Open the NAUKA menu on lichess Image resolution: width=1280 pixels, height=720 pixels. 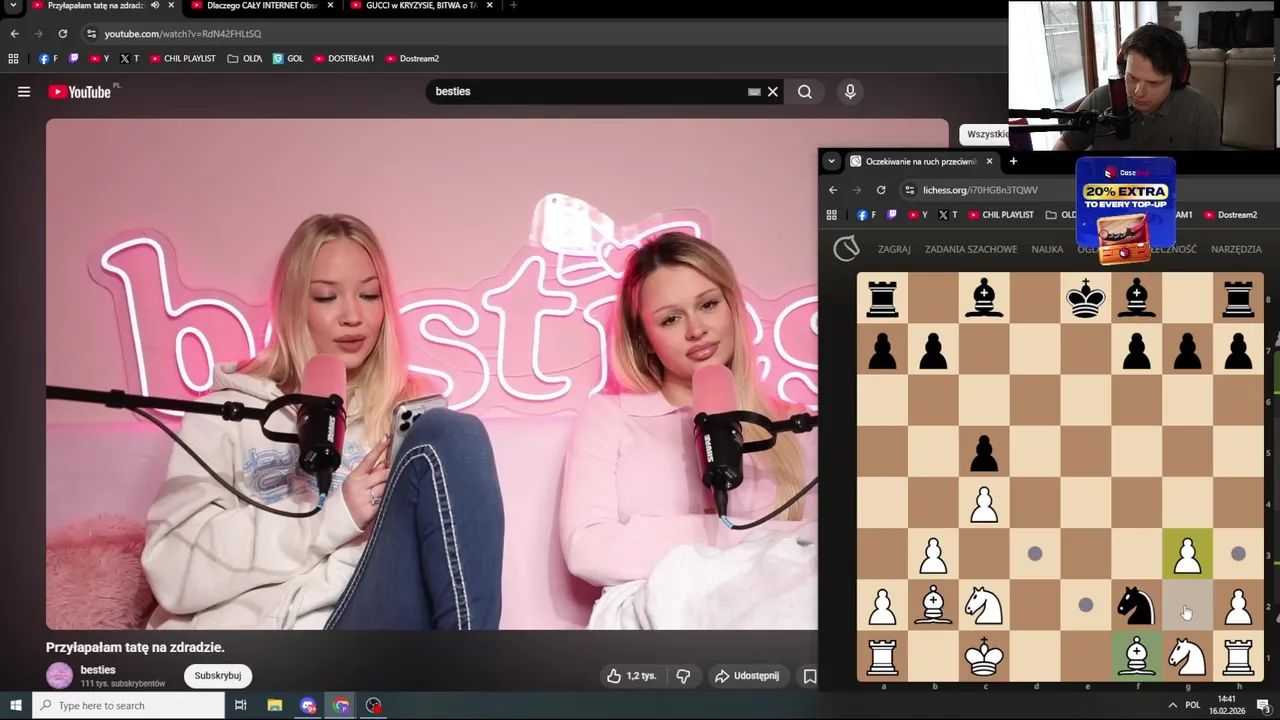(x=1047, y=249)
